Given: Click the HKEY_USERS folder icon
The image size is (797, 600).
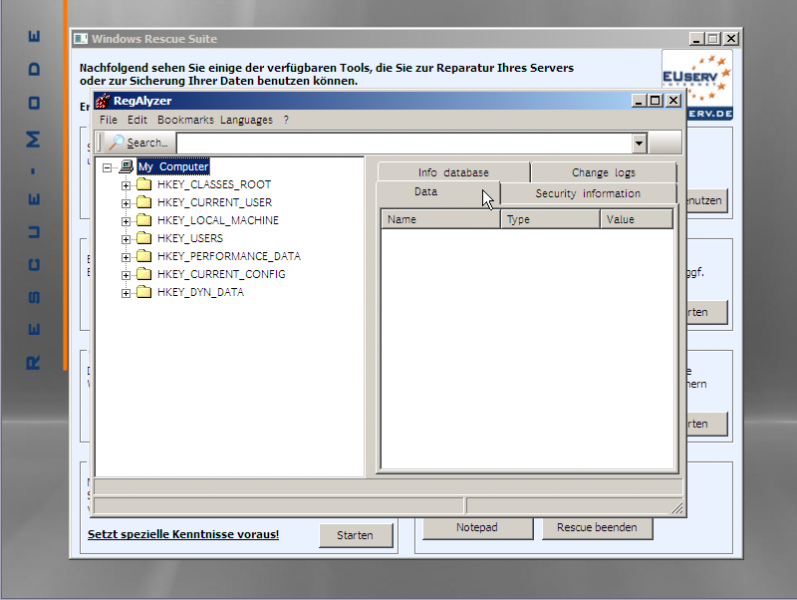Looking at the screenshot, I should coord(144,238).
